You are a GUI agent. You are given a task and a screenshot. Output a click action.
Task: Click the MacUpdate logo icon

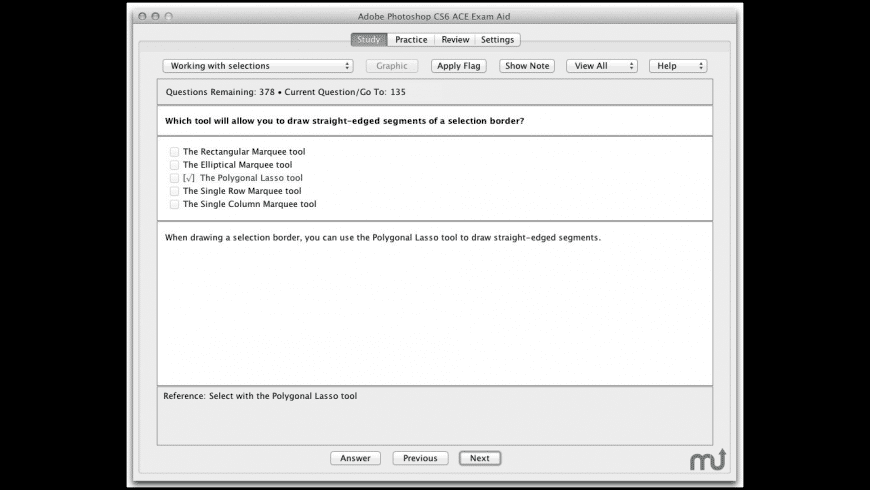[708, 459]
